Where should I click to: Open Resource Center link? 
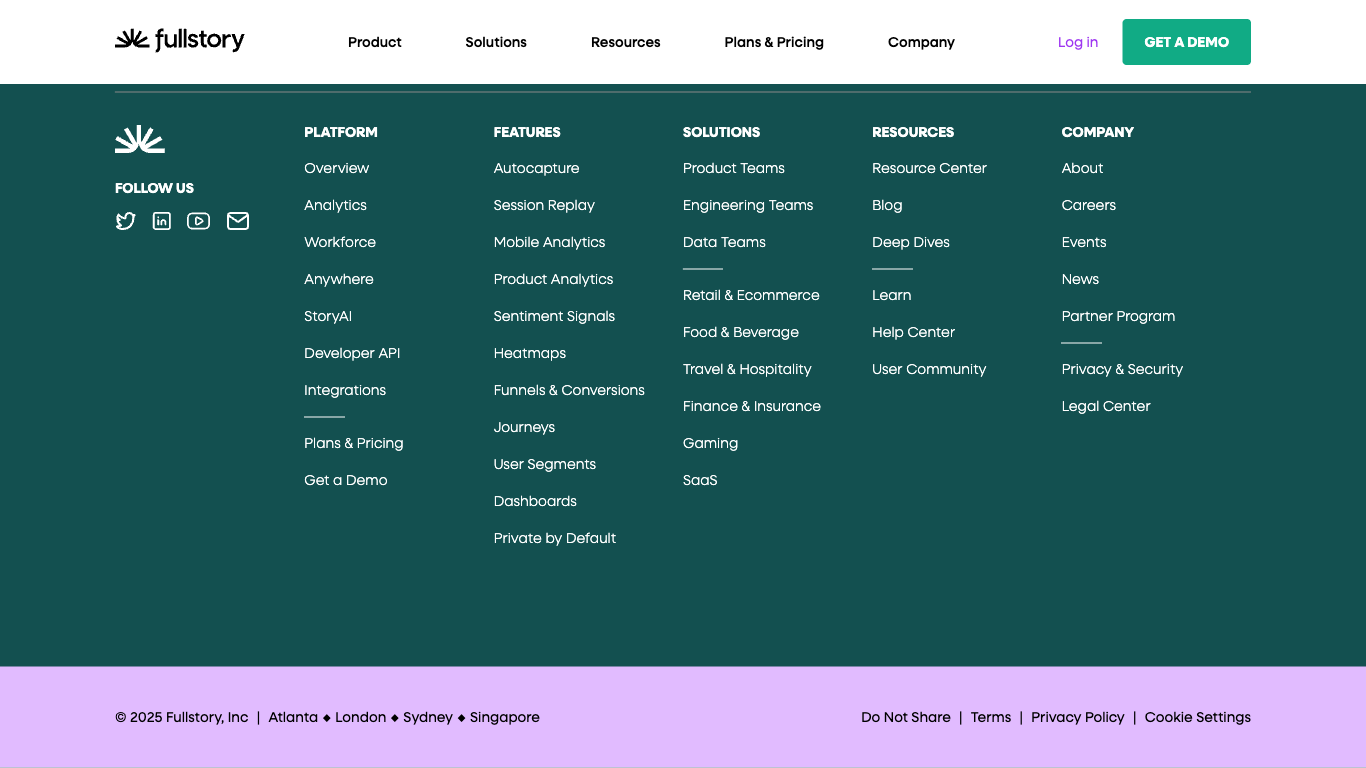(x=929, y=168)
